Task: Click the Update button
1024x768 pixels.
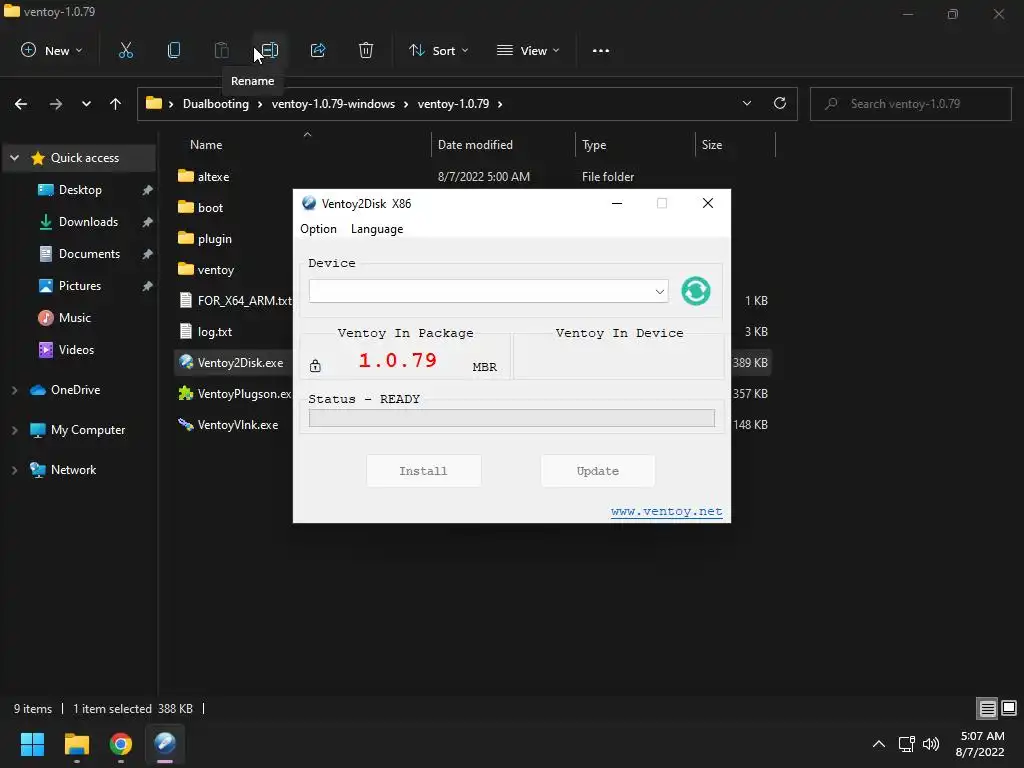Action: point(598,471)
